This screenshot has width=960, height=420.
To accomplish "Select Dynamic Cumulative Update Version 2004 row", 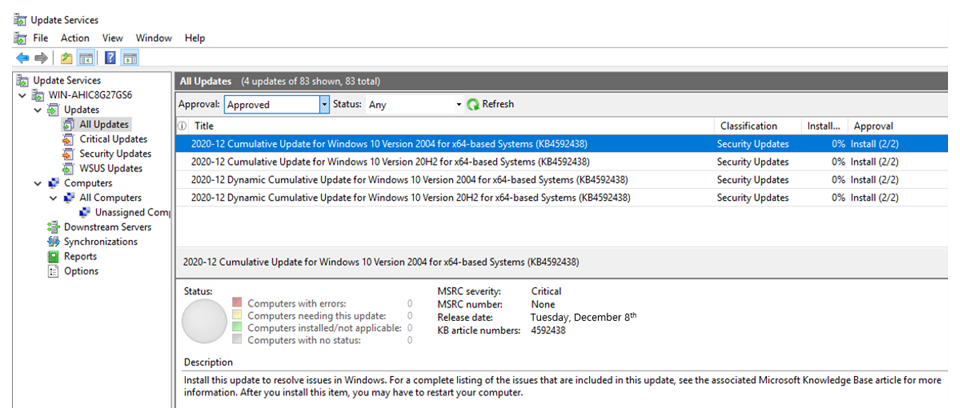I will click(562, 180).
